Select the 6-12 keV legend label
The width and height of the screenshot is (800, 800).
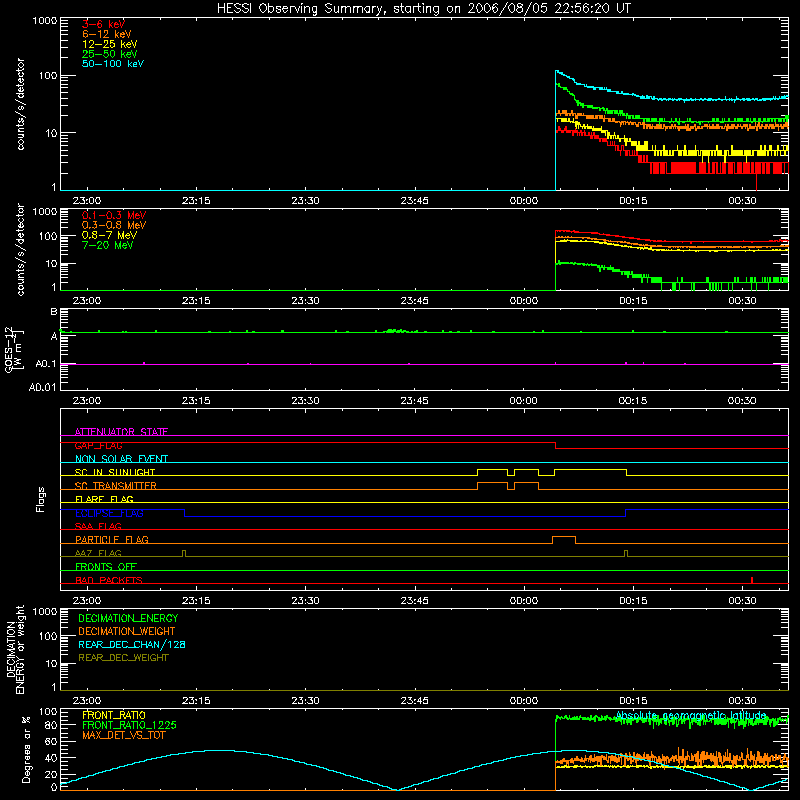point(107,34)
